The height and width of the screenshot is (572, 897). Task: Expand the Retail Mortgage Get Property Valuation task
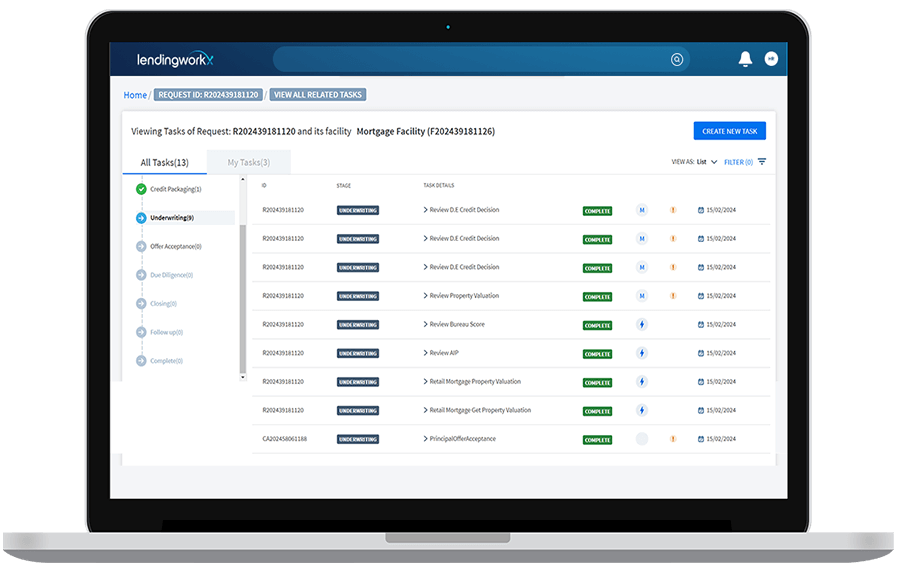(x=425, y=410)
